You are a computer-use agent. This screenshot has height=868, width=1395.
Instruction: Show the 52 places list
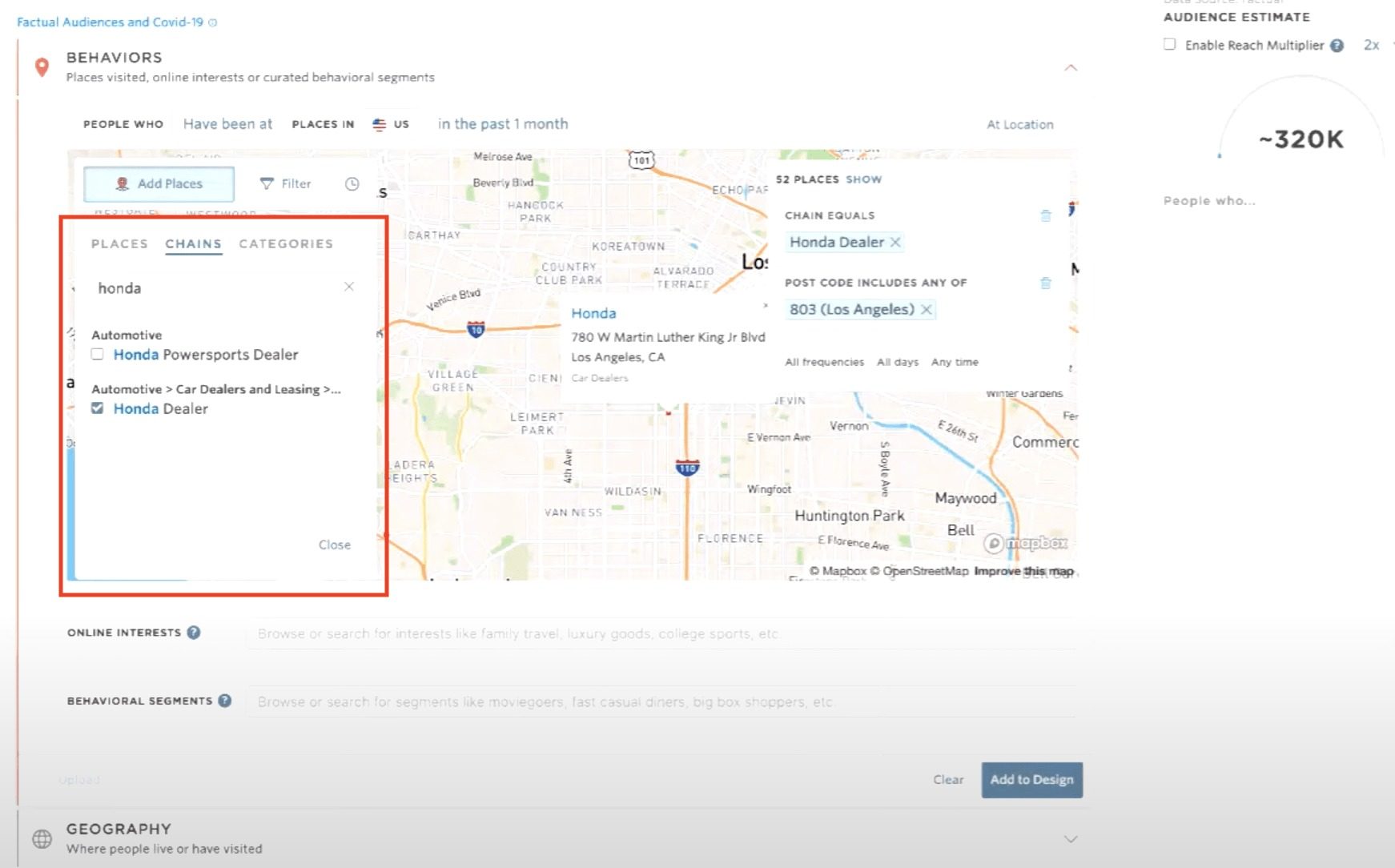click(x=864, y=179)
